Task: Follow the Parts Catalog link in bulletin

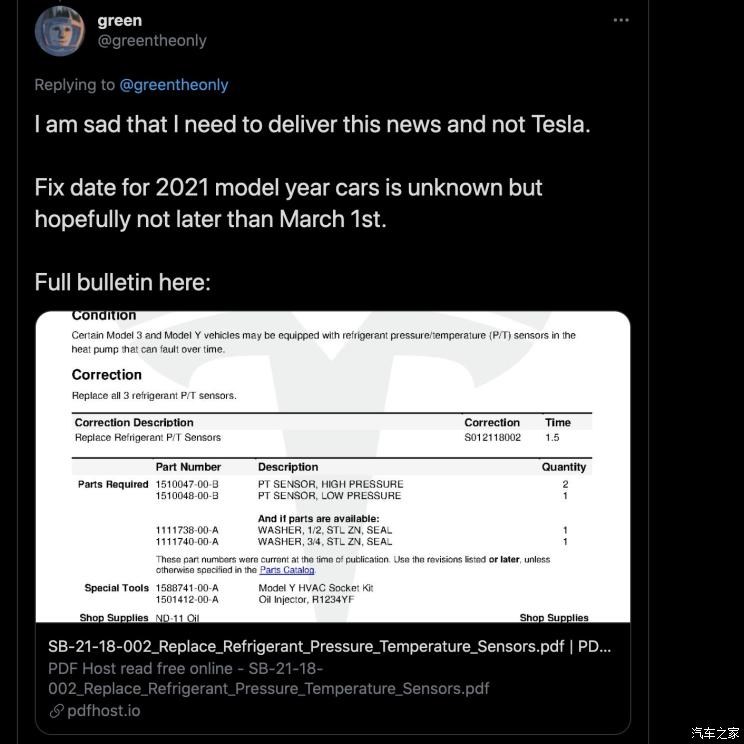Action: tap(287, 570)
